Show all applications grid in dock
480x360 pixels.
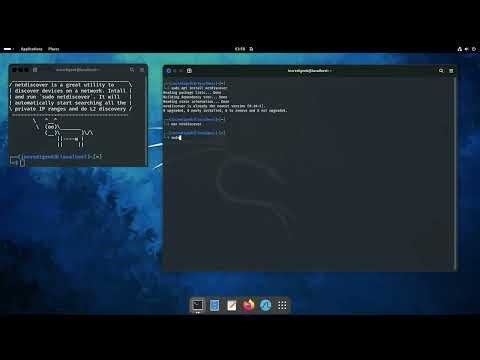tap(282, 305)
